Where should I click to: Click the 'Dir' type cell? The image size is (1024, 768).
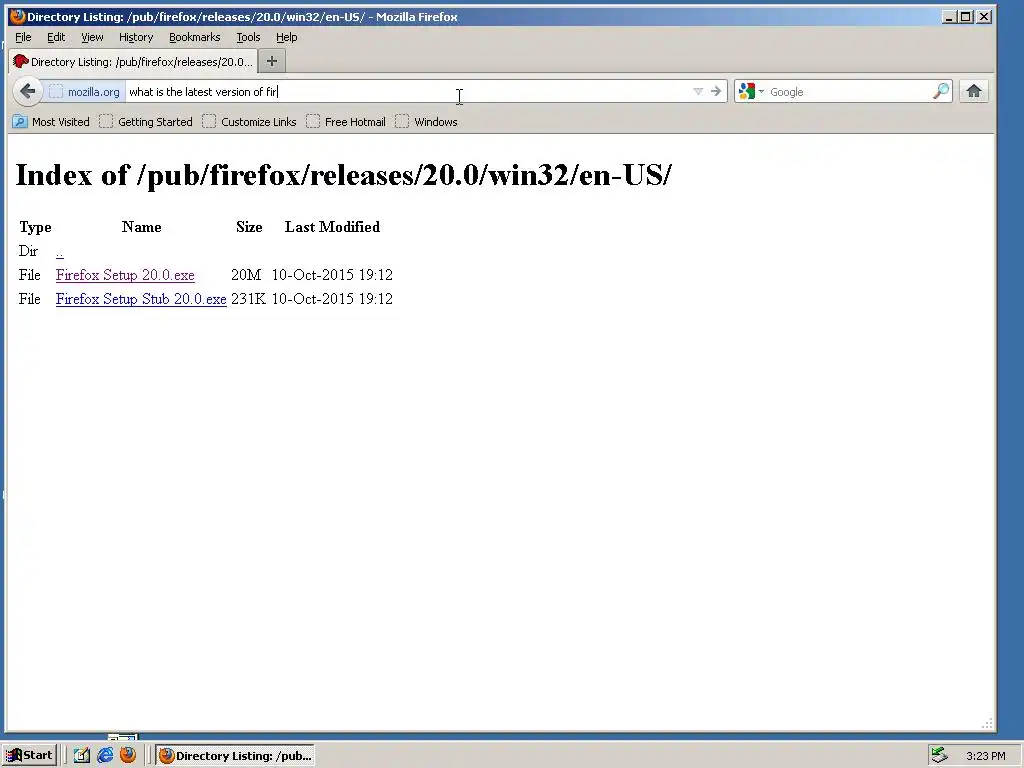28,251
